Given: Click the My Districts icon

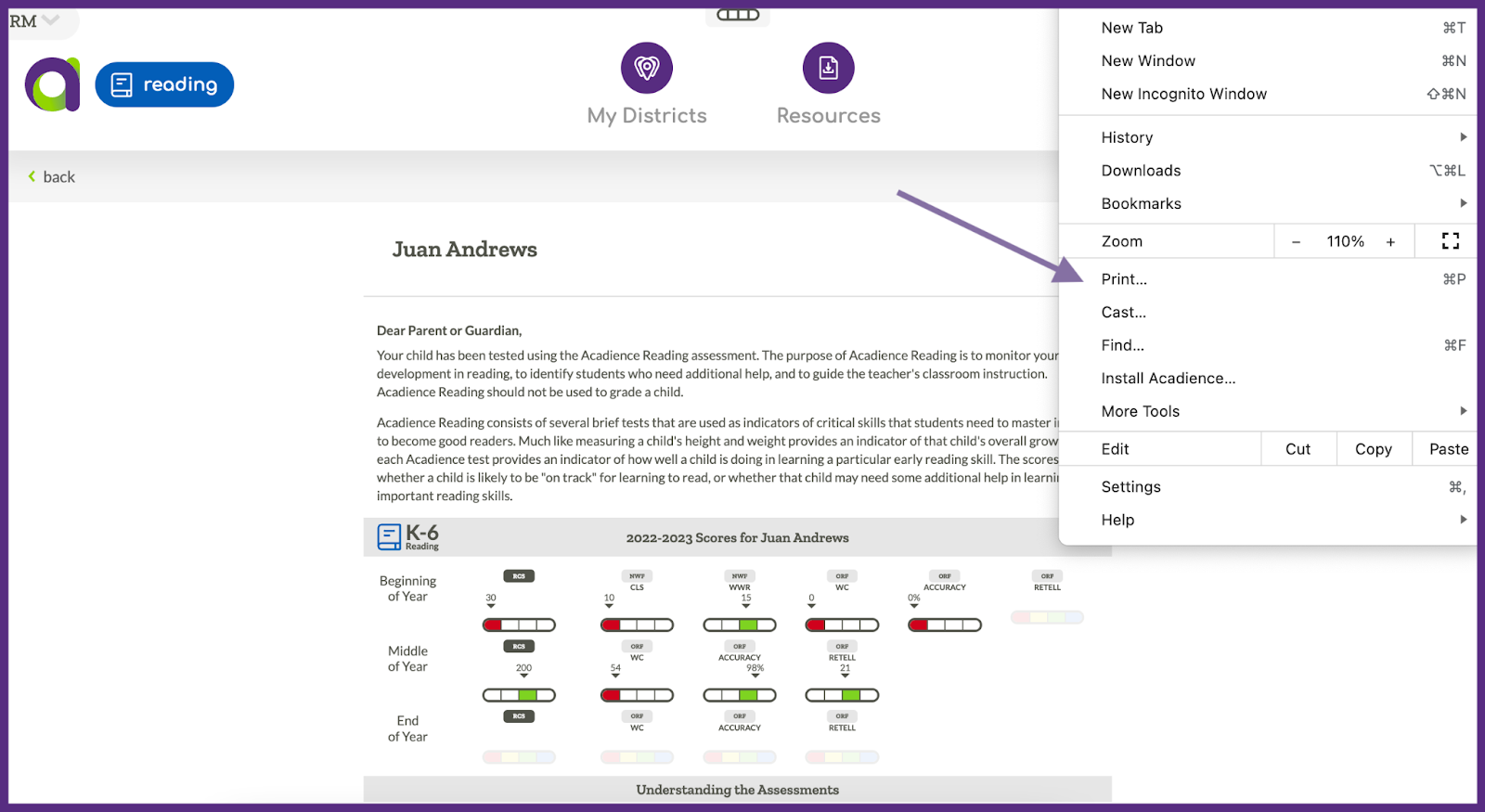Looking at the screenshot, I should (647, 68).
